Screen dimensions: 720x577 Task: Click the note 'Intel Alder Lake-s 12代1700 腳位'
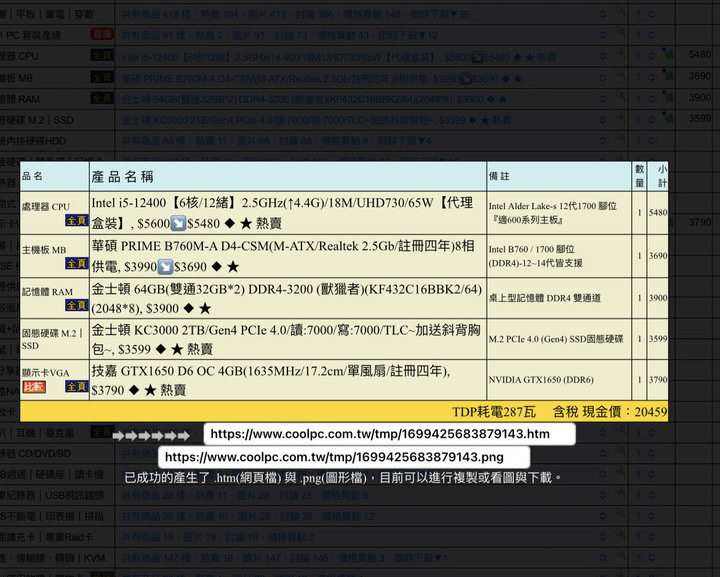[x=552, y=206]
